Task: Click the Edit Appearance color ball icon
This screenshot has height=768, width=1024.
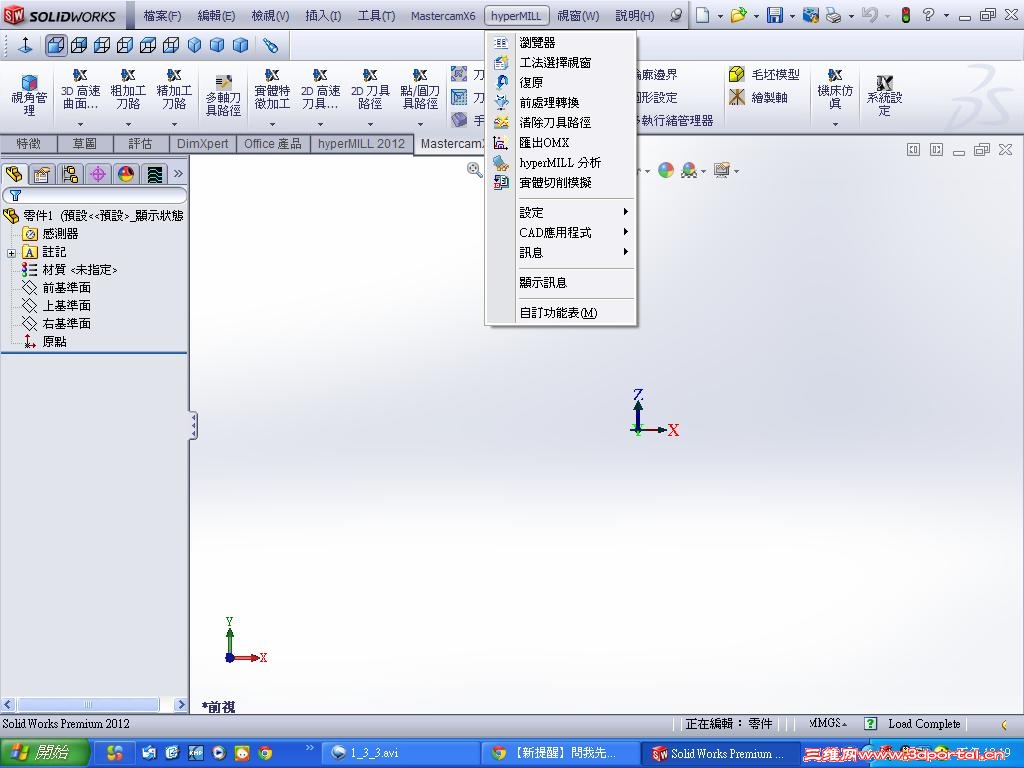Action: tap(665, 170)
